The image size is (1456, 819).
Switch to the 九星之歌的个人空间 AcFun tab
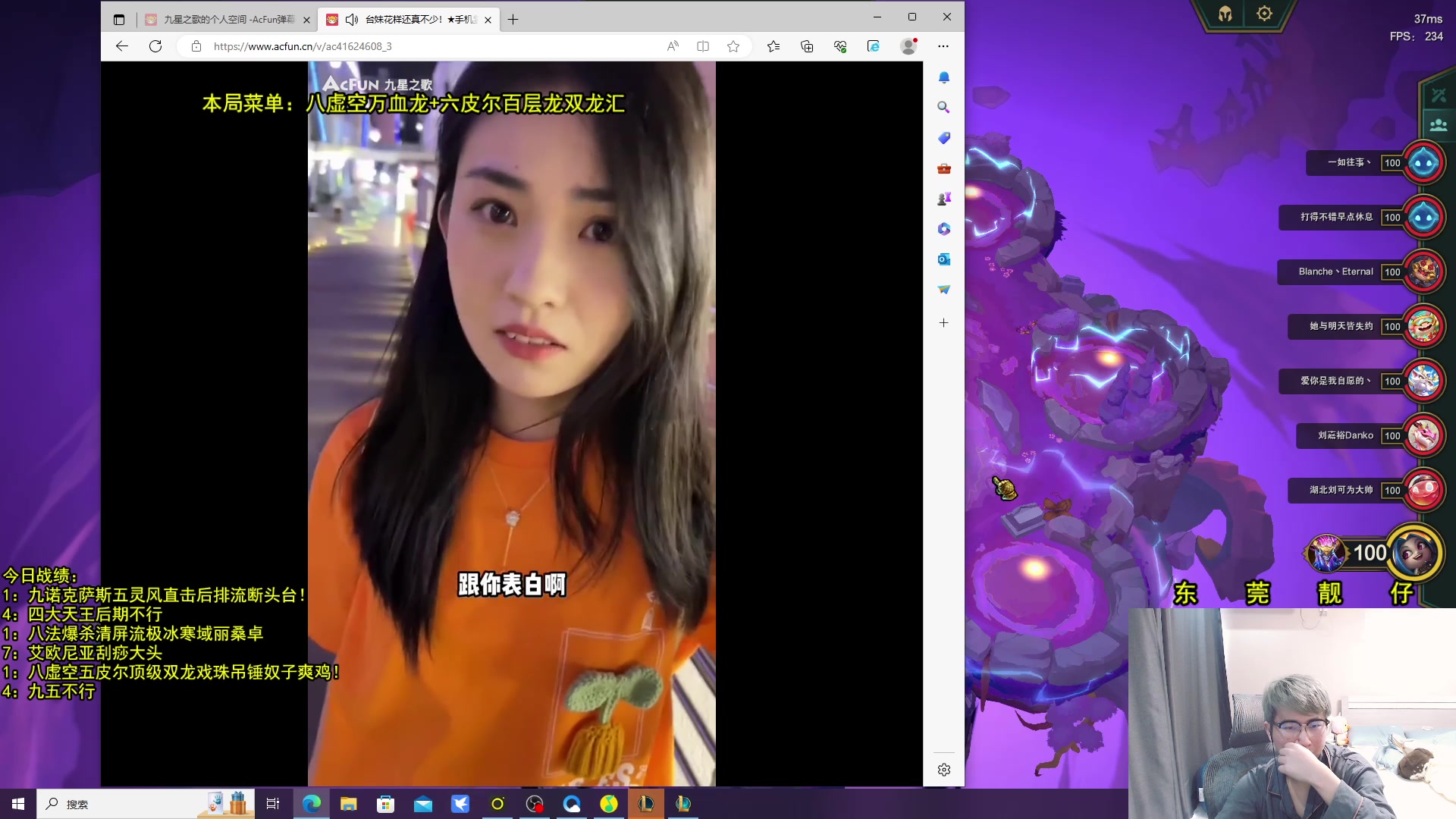point(227,20)
